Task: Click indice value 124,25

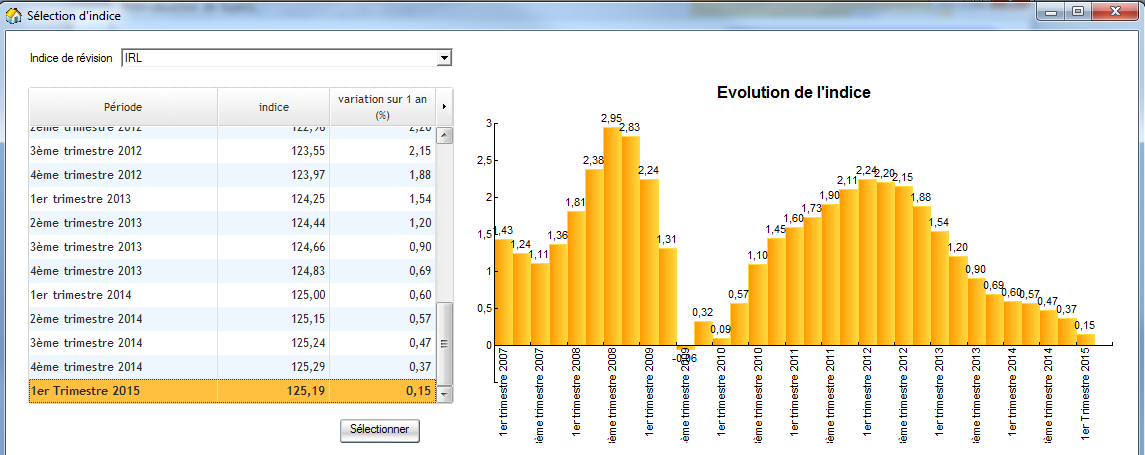Action: click(x=308, y=199)
